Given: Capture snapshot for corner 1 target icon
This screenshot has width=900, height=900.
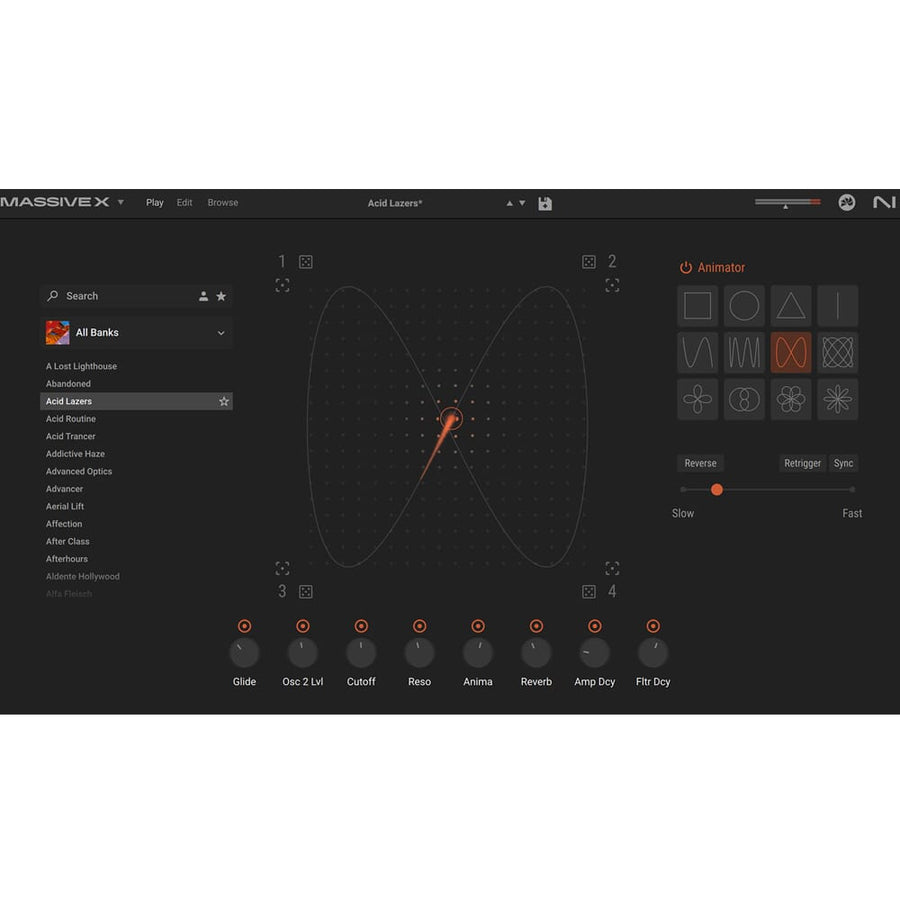Looking at the screenshot, I should pyautogui.click(x=282, y=285).
